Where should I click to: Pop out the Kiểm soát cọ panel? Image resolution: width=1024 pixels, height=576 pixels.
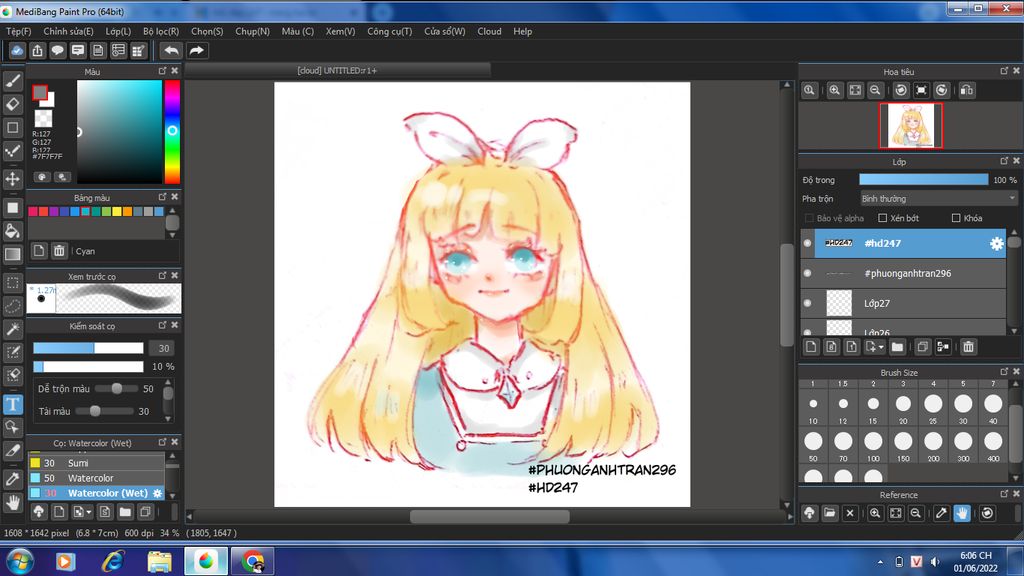162,325
